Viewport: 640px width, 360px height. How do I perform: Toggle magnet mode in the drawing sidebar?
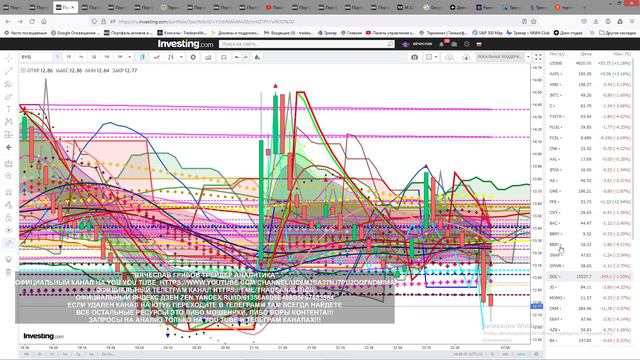click(x=9, y=192)
